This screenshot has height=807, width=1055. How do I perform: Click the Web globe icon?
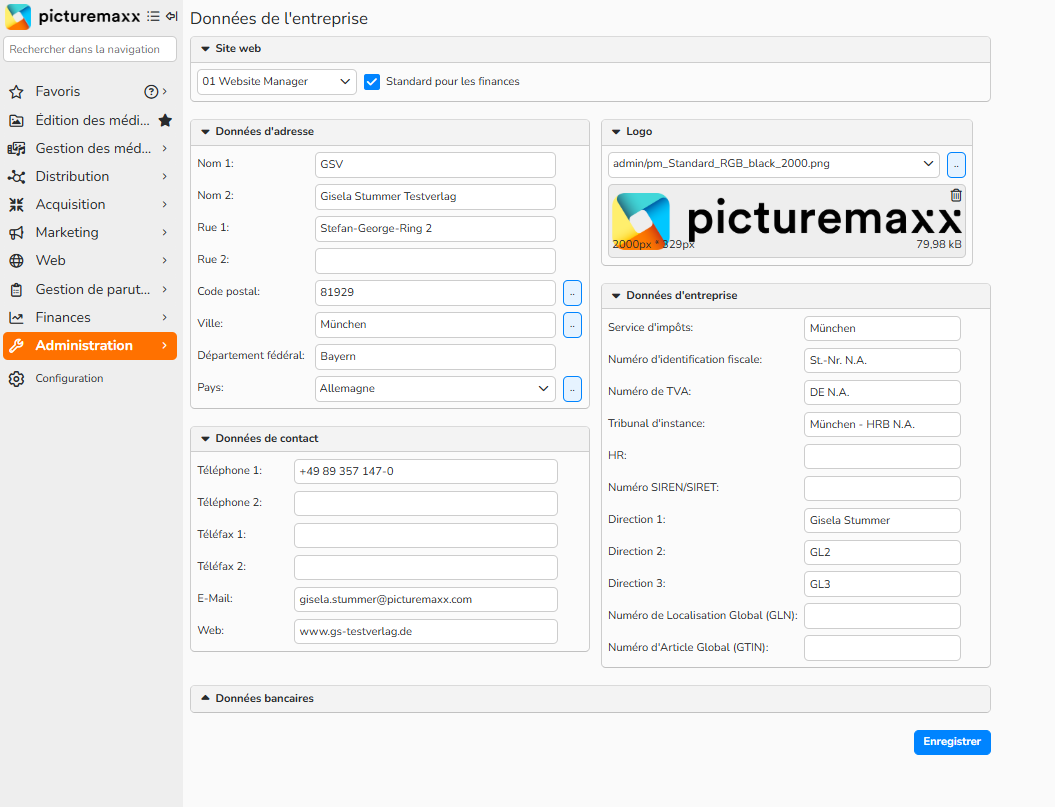point(17,260)
